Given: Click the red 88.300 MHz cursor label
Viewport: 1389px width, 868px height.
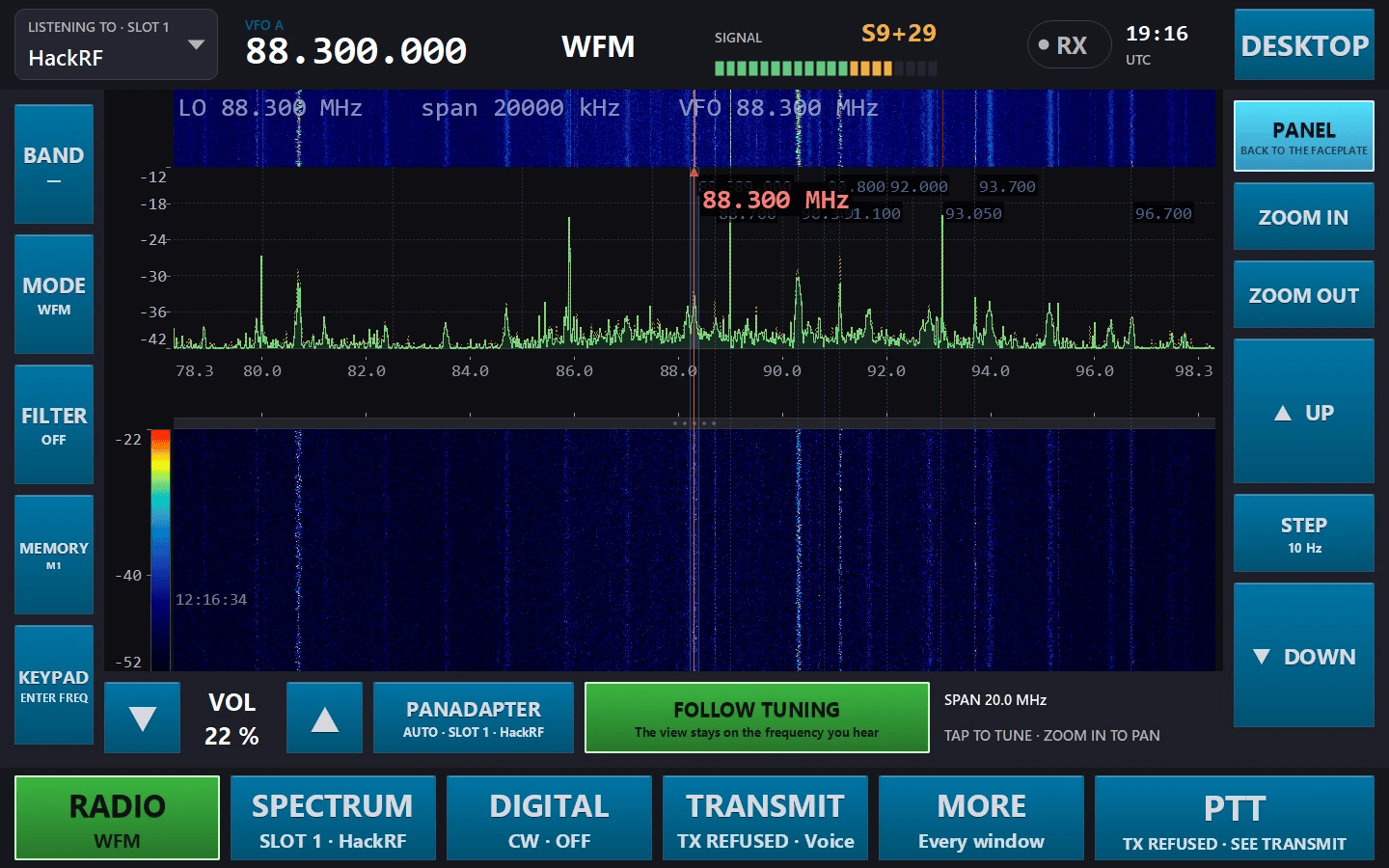Looking at the screenshot, I should point(776,201).
